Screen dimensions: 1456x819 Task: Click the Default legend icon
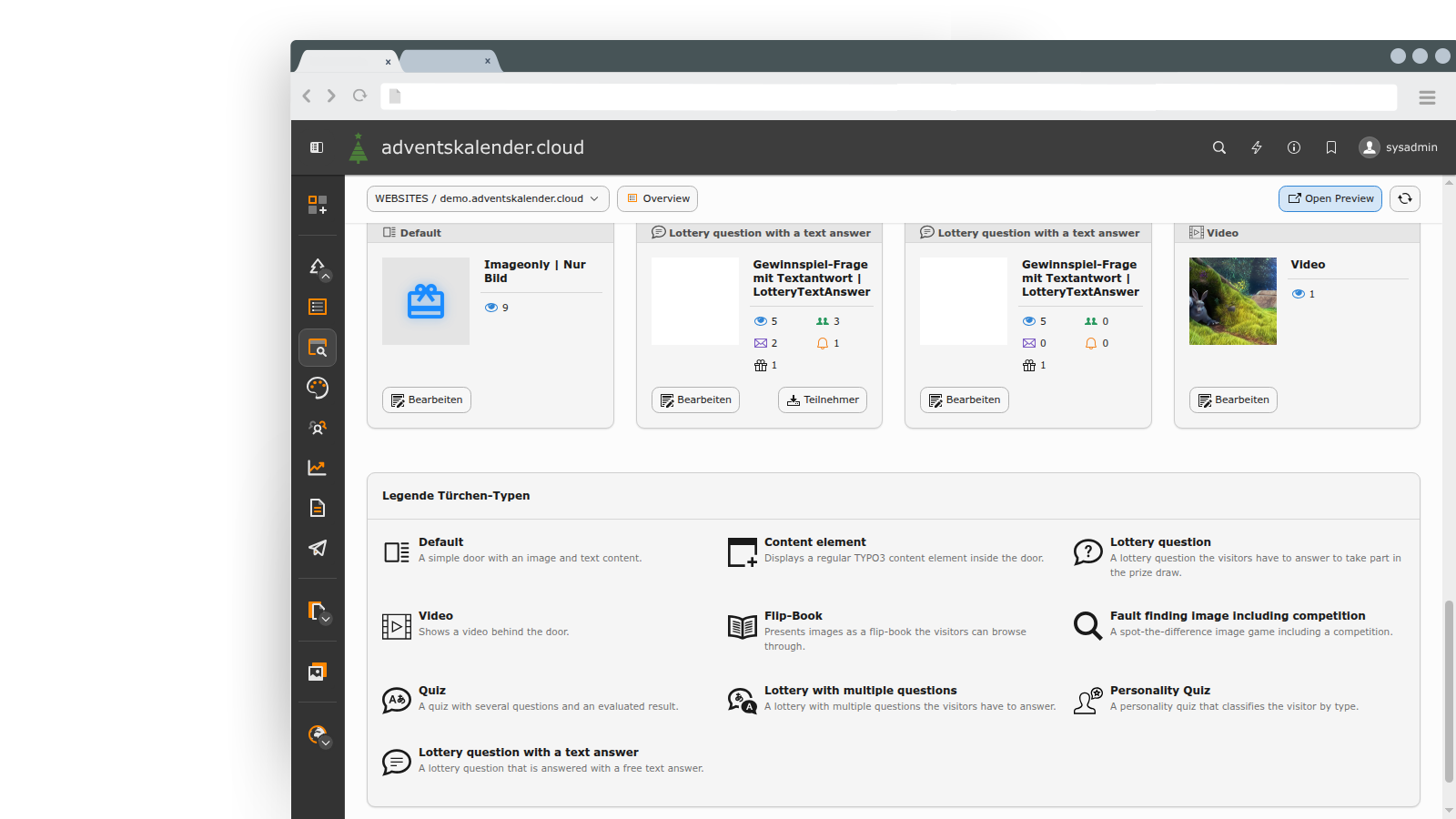(397, 552)
